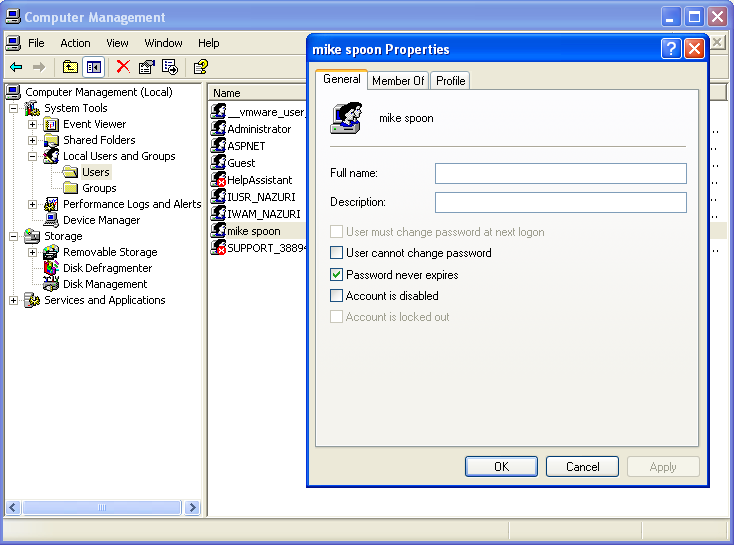Open the Action menu
The image size is (734, 545).
75,43
